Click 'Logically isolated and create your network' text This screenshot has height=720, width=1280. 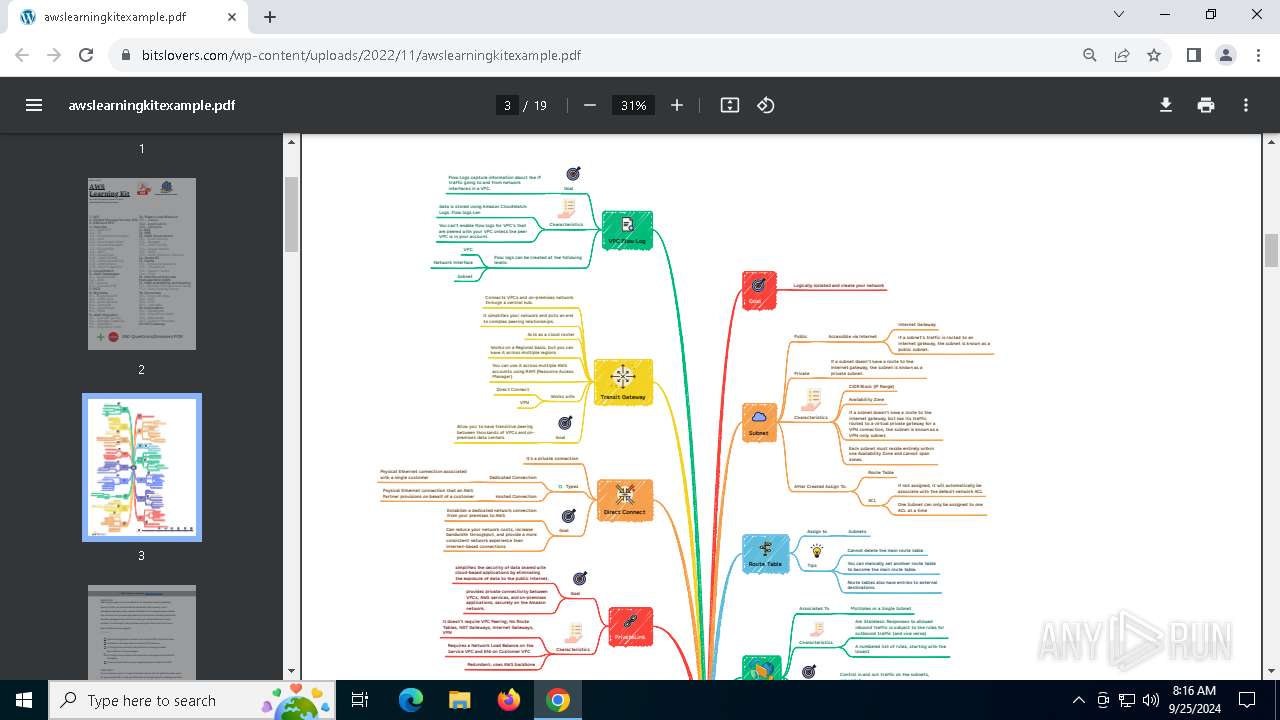tap(839, 286)
